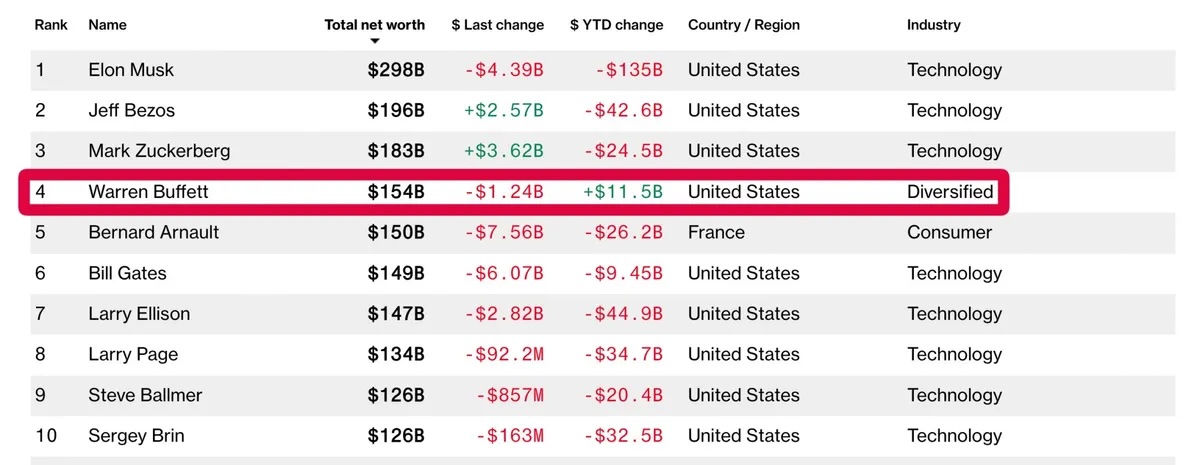Click the Country / Region column header
Image resolution: width=1200 pixels, height=465 pixels.
744,24
